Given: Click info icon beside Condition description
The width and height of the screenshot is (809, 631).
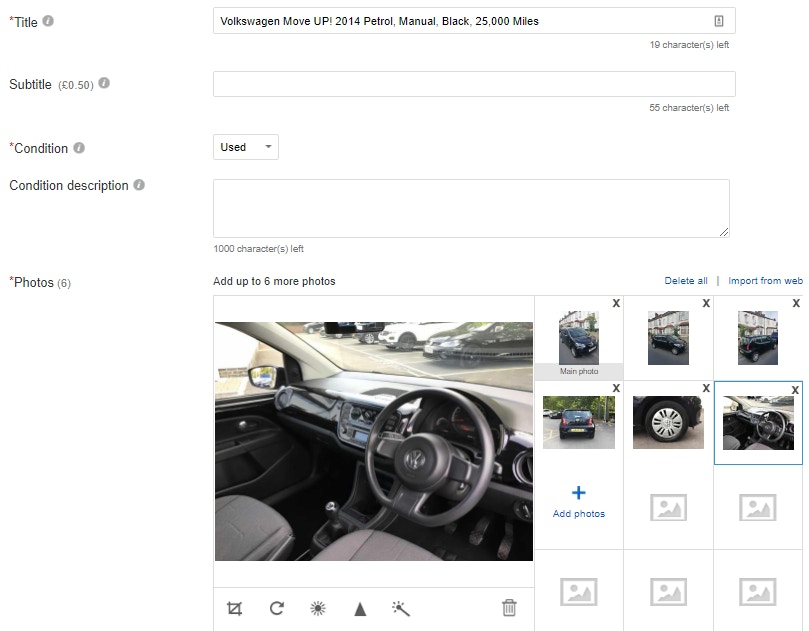Looking at the screenshot, I should (139, 185).
